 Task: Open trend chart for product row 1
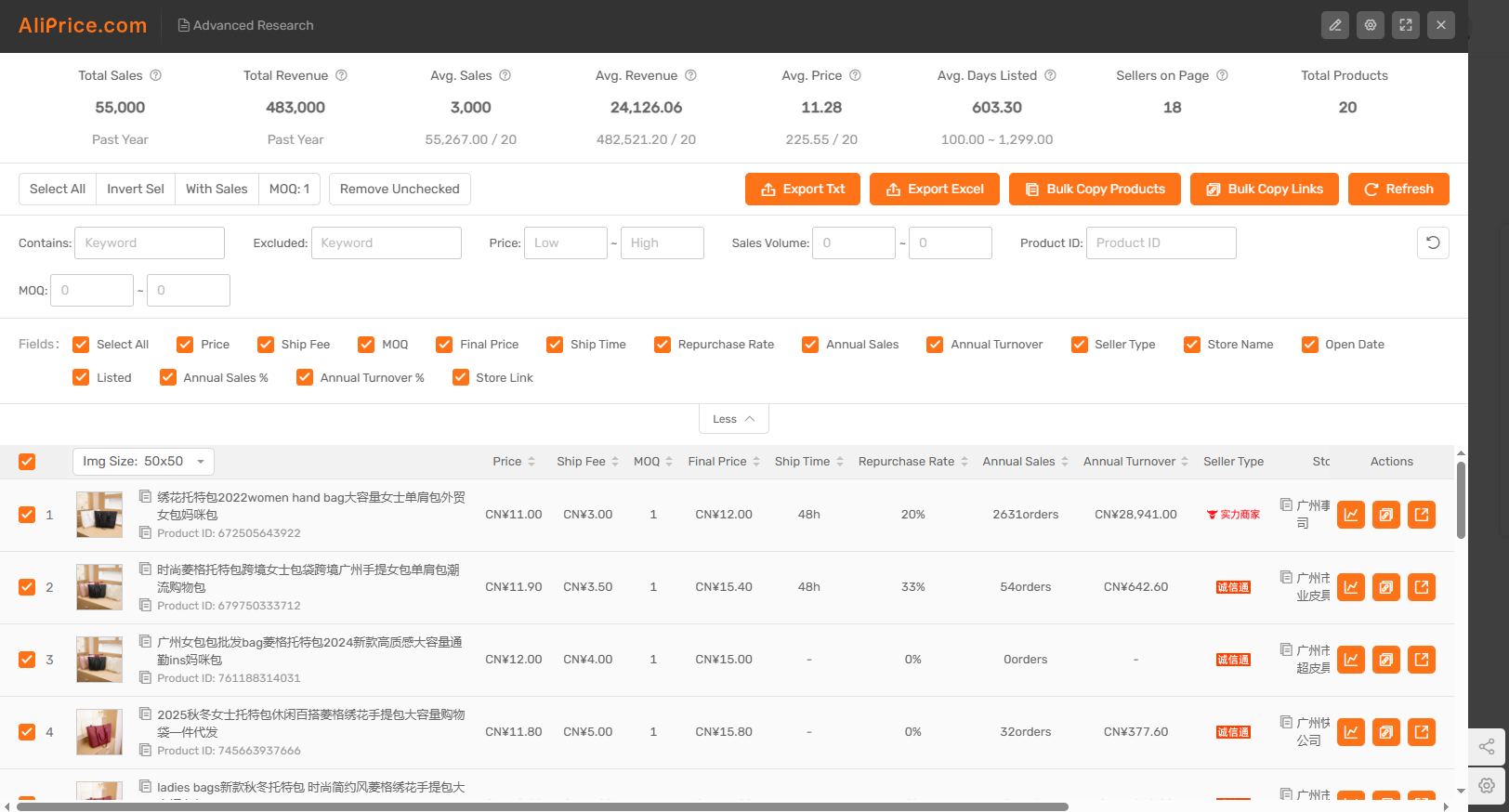tap(1350, 515)
